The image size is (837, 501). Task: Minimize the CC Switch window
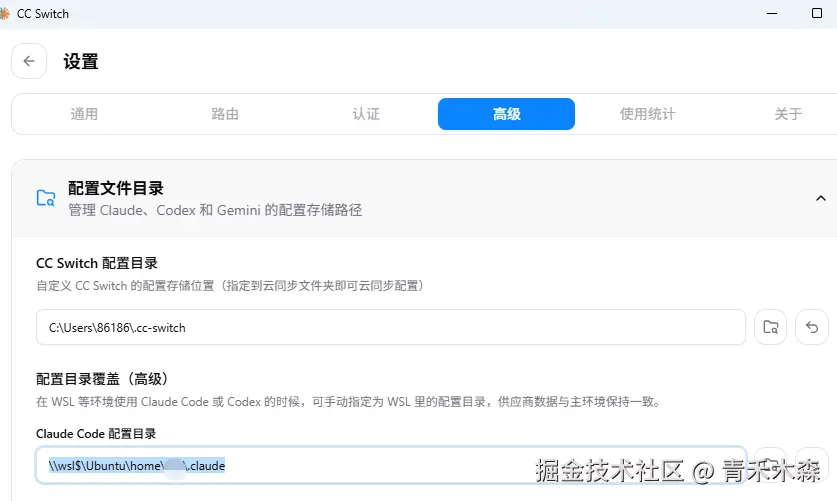tap(772, 13)
